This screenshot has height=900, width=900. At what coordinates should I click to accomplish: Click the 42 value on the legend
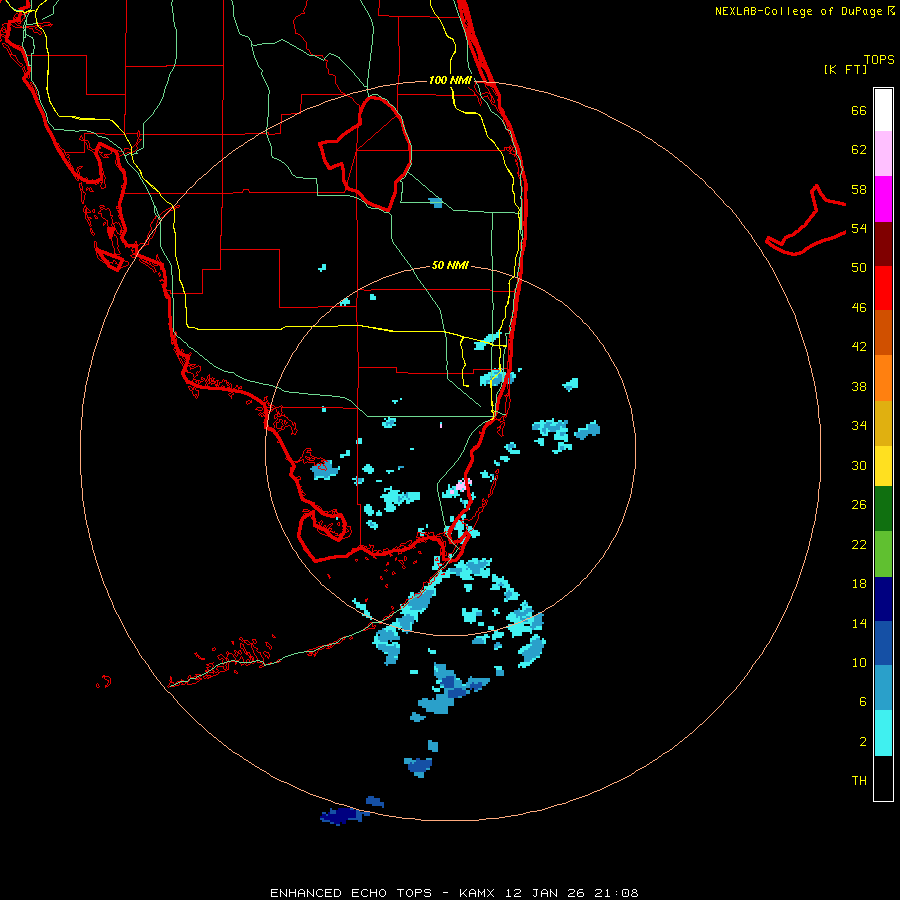pyautogui.click(x=859, y=347)
